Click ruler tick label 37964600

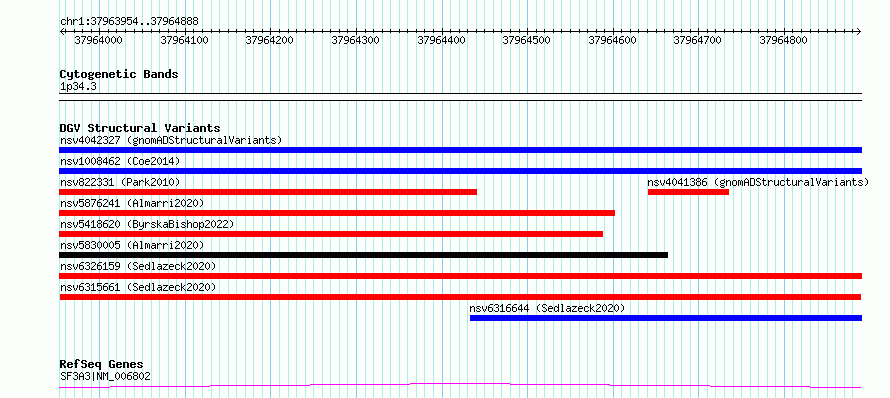[x=612, y=40]
